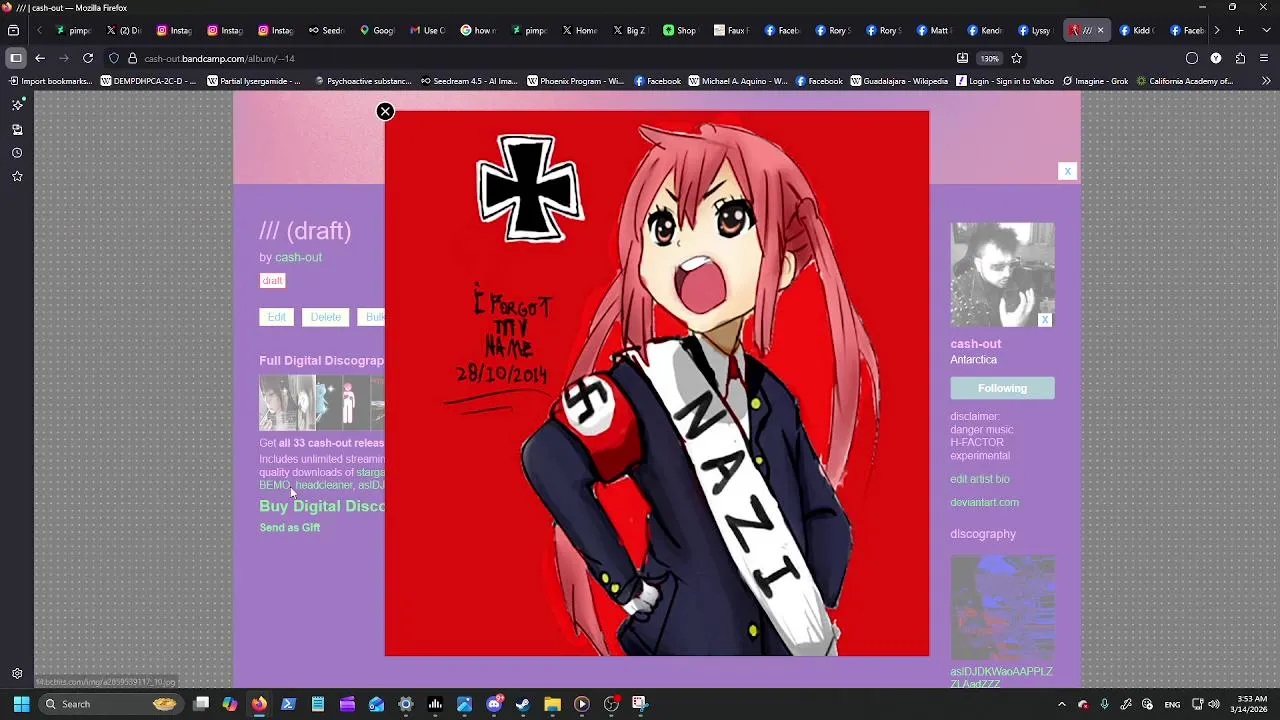Close the active /// tab

[x=1100, y=30]
